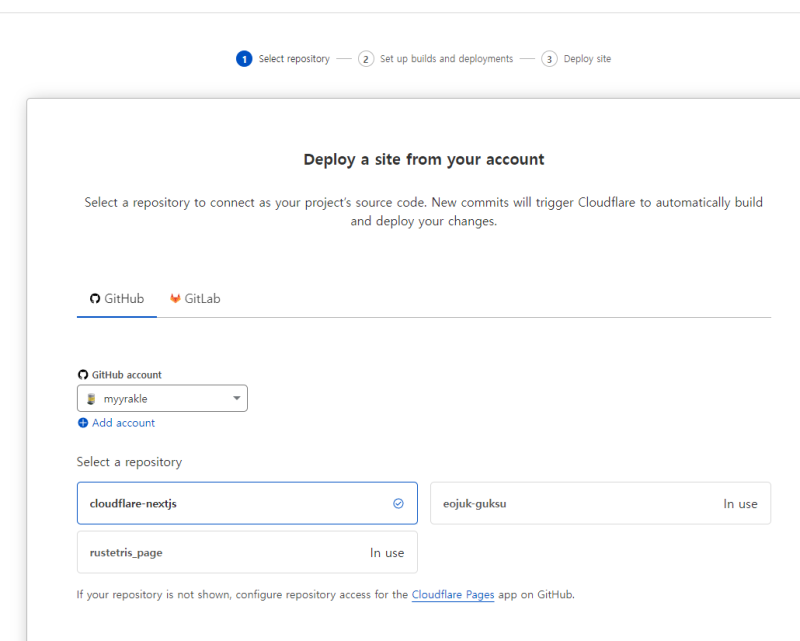Click the plus icon beside Add account
The image size is (800, 641).
click(x=83, y=423)
